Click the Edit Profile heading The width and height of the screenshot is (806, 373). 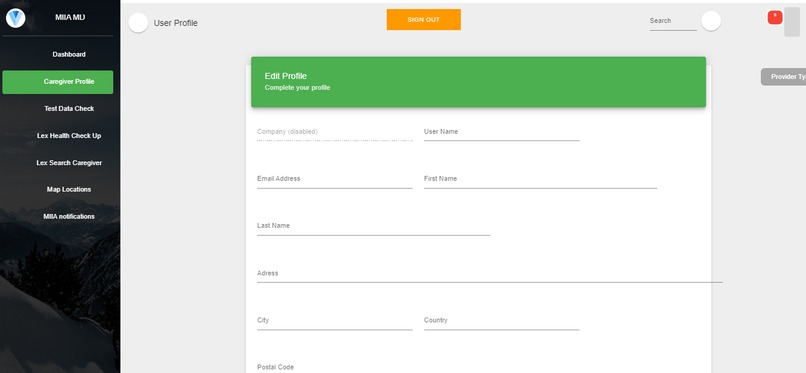tap(286, 76)
